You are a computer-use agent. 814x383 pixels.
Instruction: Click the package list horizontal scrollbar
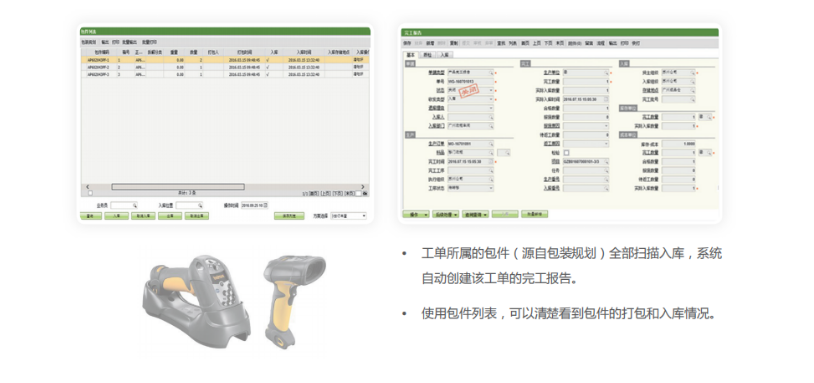coord(178,187)
